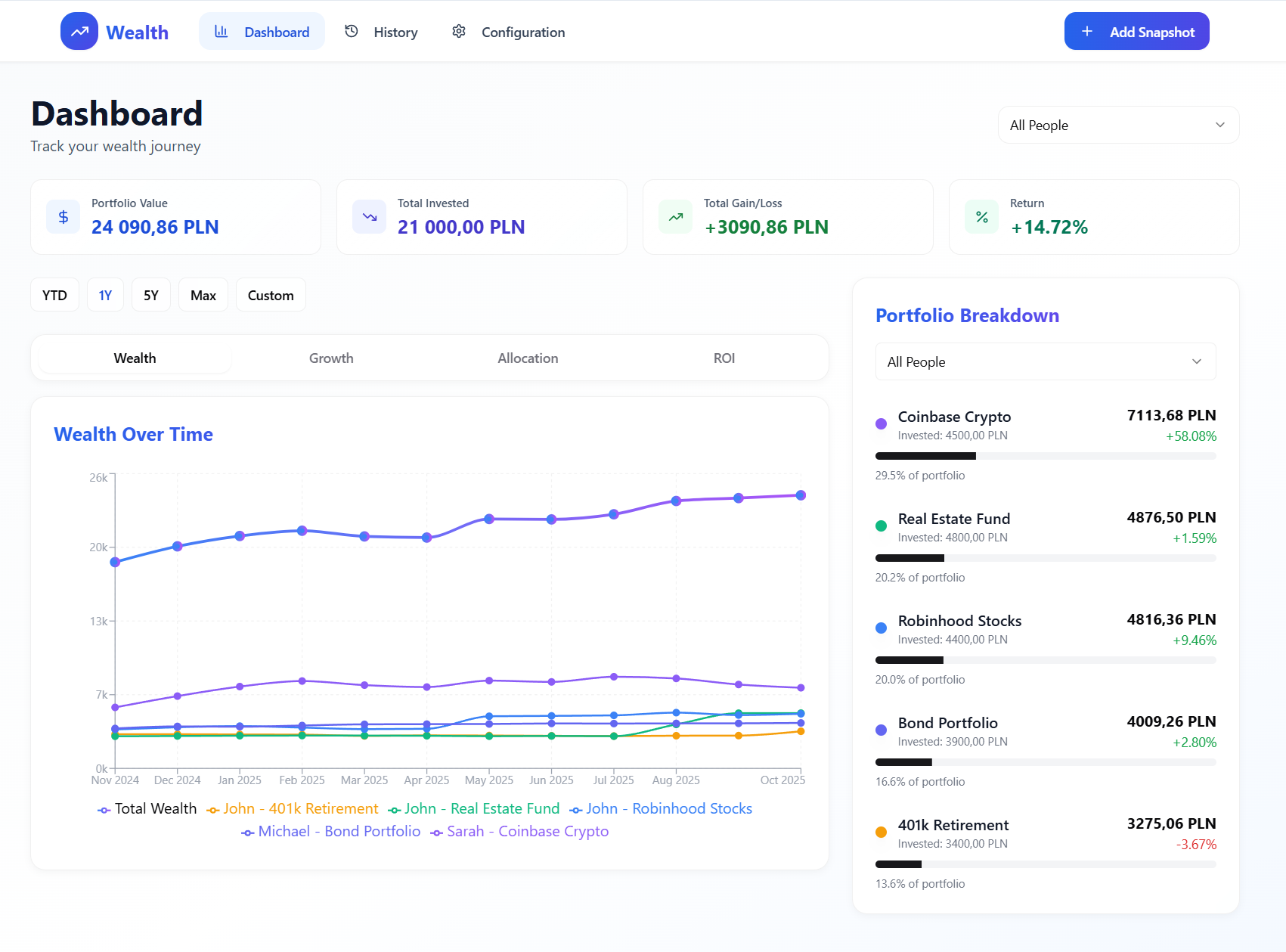Open the Configuration nav item

click(x=509, y=31)
